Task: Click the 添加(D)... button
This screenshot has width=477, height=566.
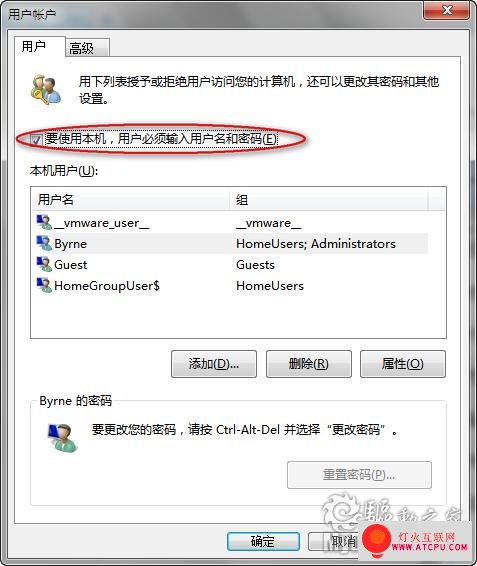Action: click(214, 364)
